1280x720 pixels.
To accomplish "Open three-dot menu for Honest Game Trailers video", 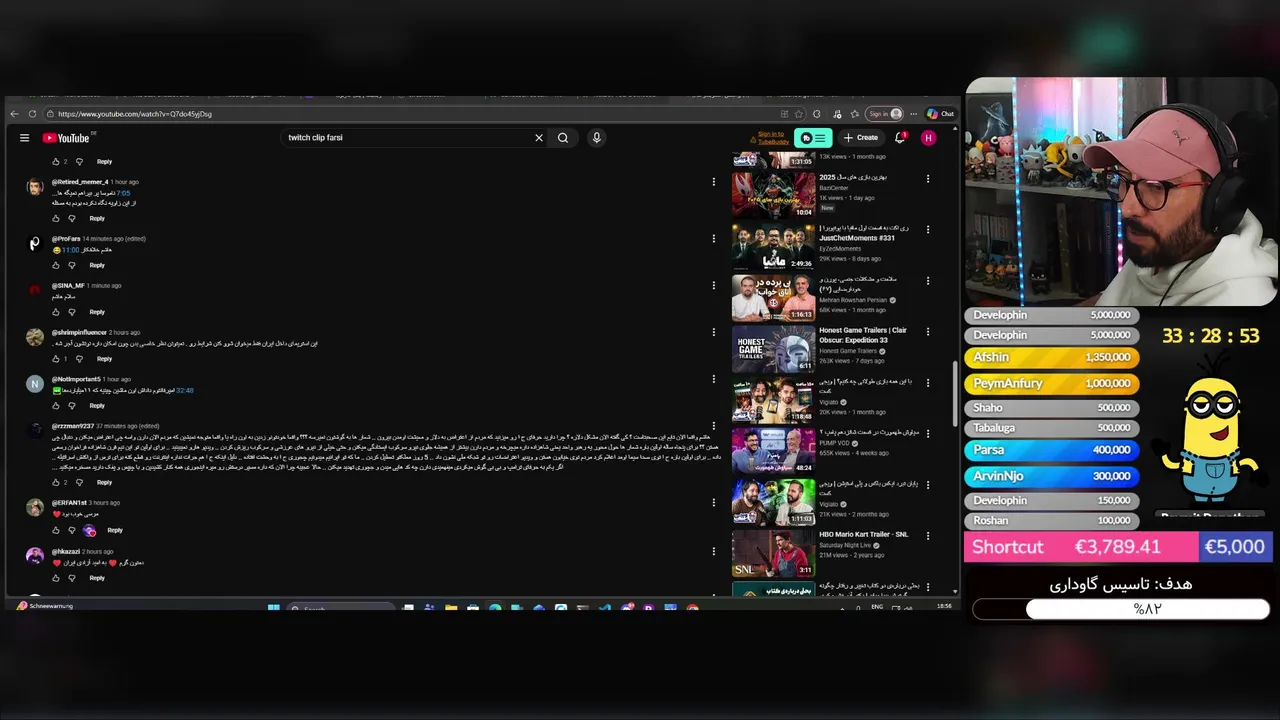I will (928, 332).
